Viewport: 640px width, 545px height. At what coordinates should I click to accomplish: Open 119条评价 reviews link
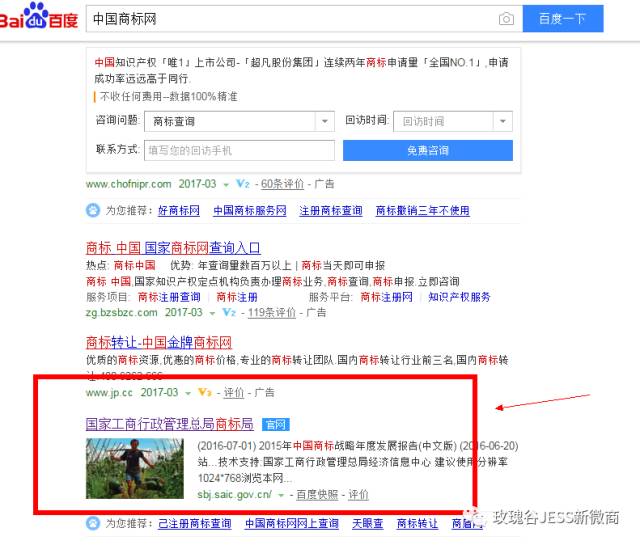tap(272, 313)
